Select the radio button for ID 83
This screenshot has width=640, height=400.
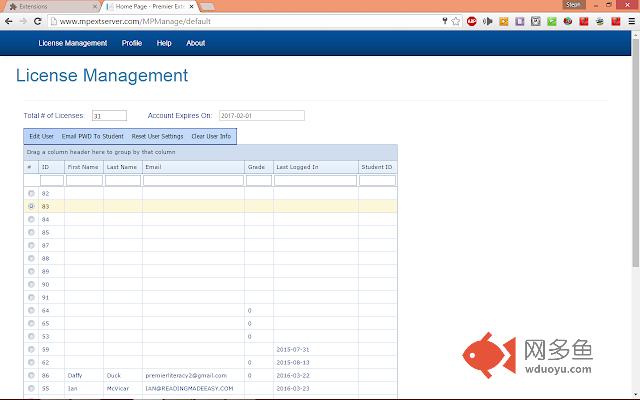point(31,206)
